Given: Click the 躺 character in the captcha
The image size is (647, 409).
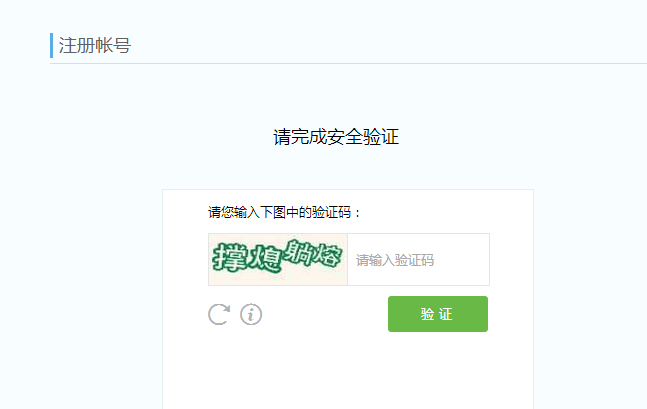Looking at the screenshot, I should tap(298, 252).
